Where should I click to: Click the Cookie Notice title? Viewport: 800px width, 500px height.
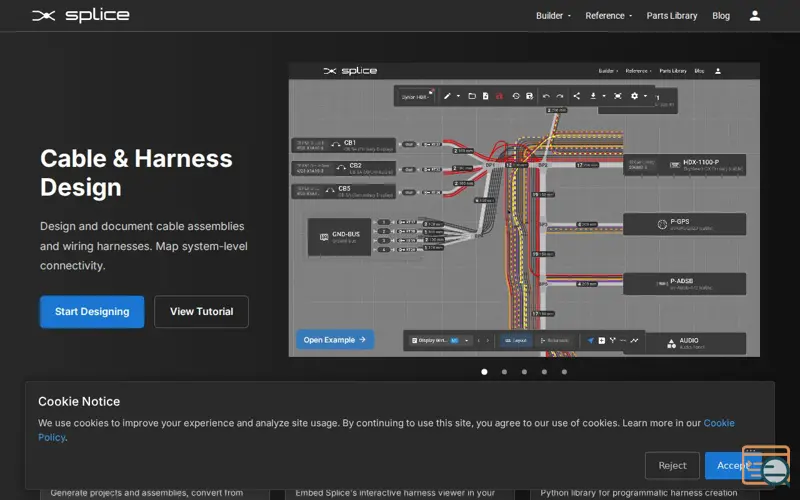point(79,402)
